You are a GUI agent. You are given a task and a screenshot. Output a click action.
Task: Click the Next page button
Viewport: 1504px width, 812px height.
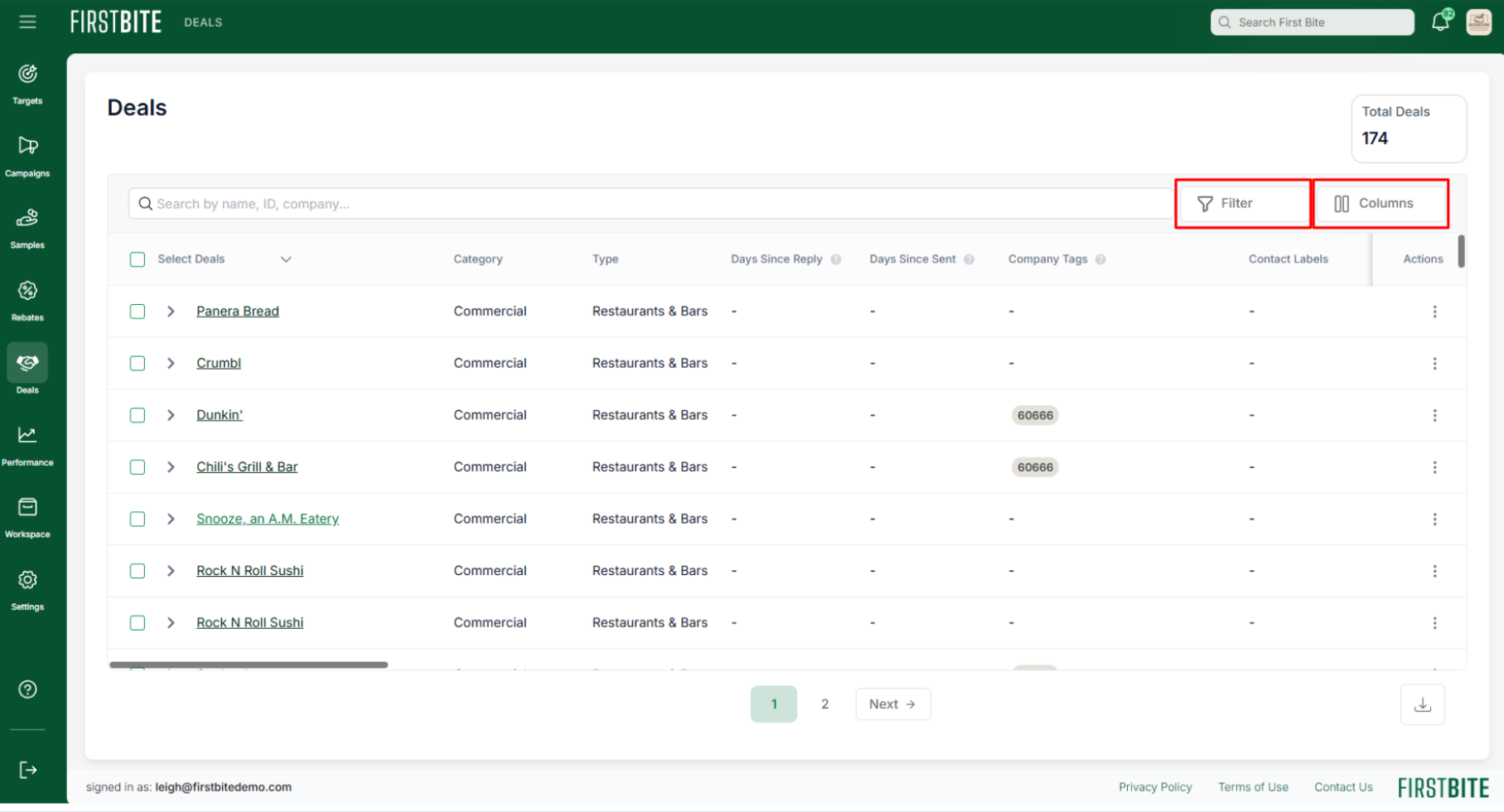(893, 704)
